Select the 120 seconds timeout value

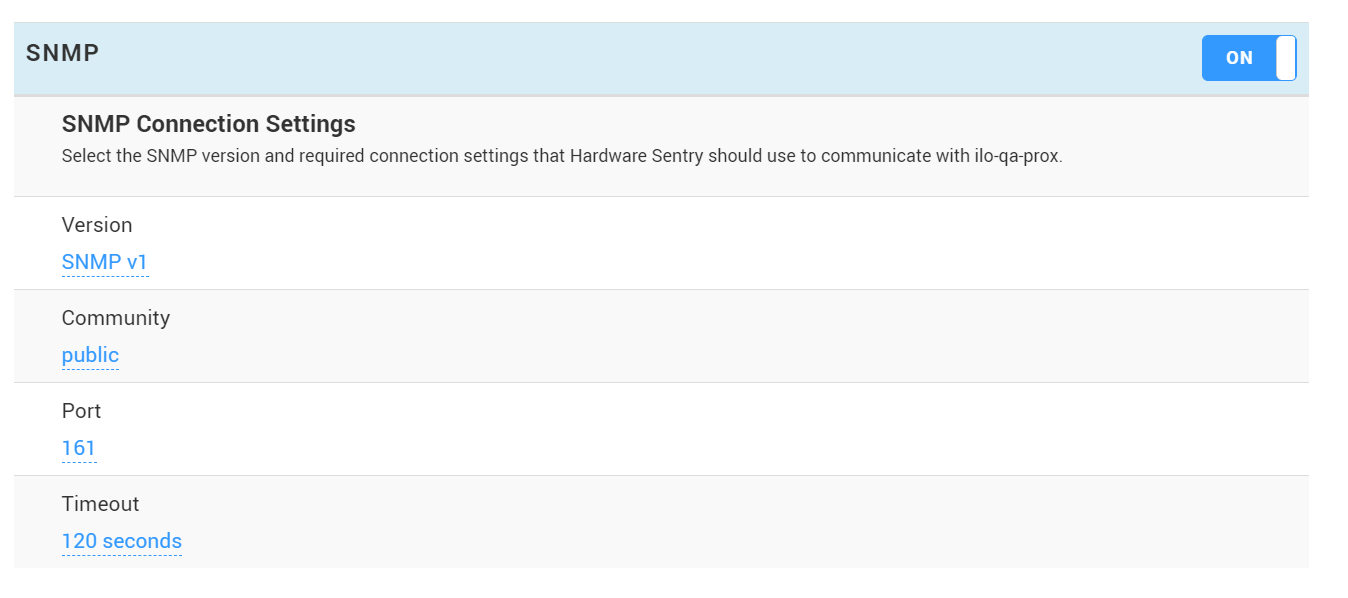coord(121,541)
